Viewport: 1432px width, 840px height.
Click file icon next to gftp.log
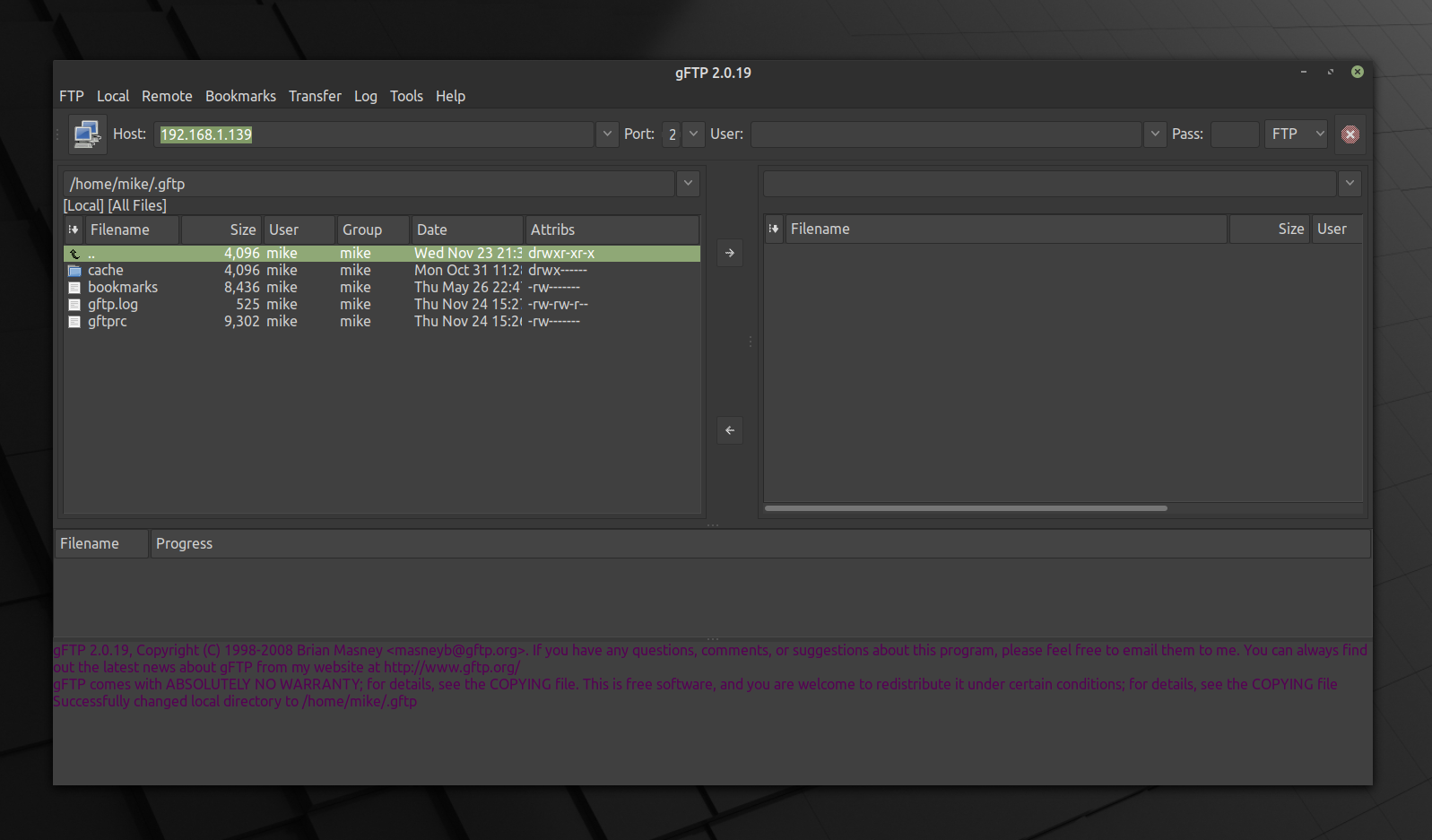75,305
